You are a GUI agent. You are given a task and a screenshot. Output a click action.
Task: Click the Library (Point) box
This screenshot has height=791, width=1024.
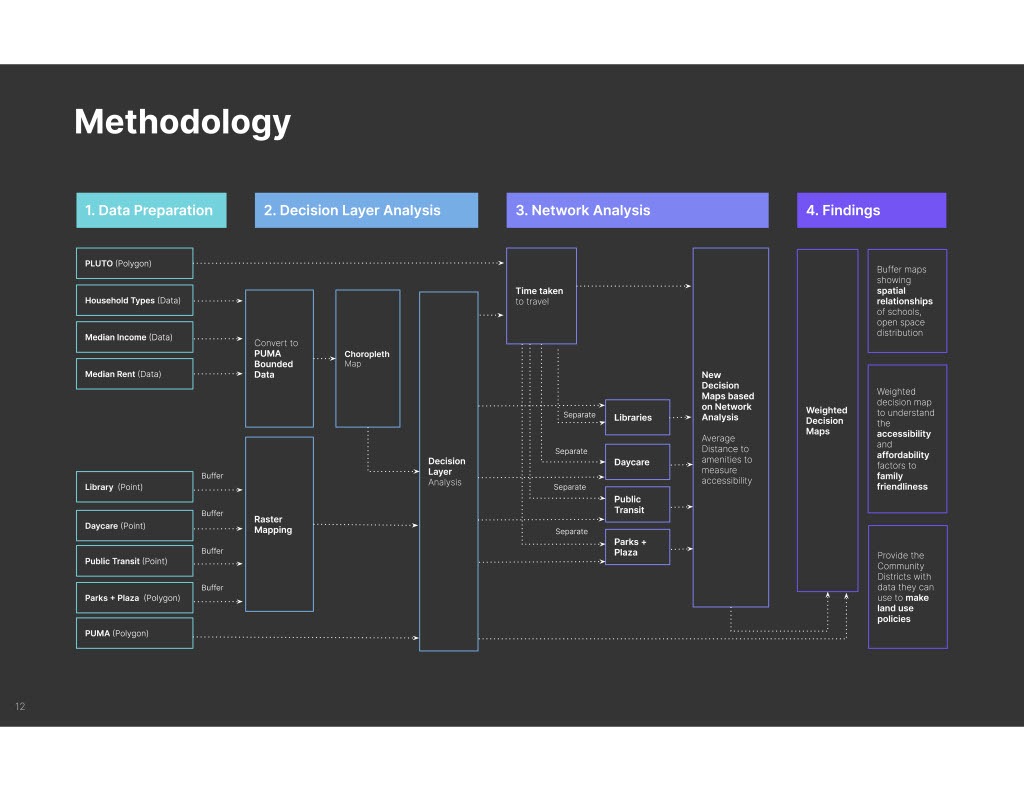coord(135,487)
